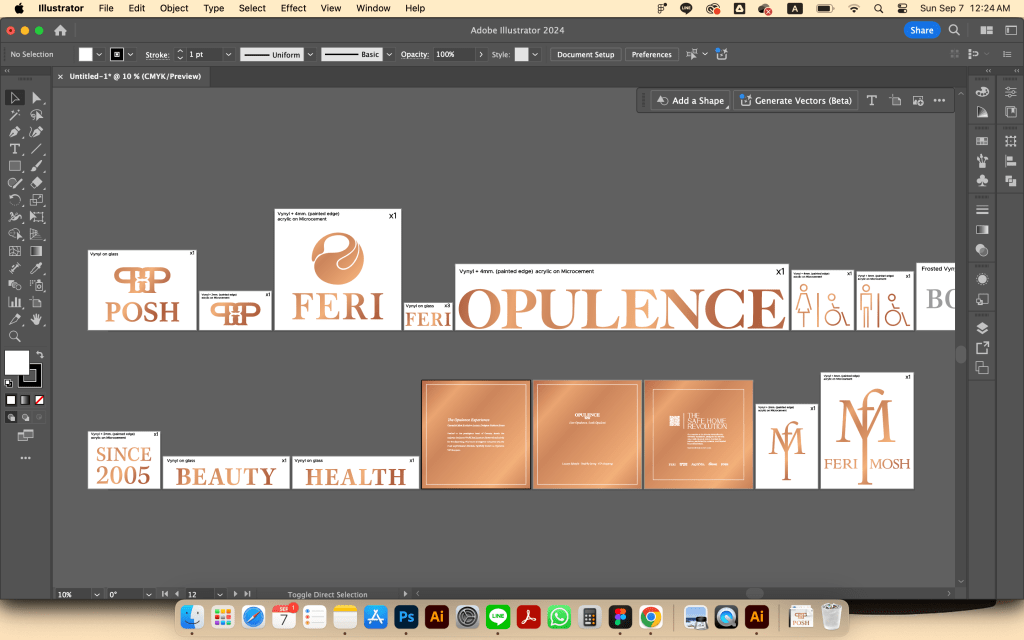
Task: Swap fill and stroke colors
Action: coord(40,355)
